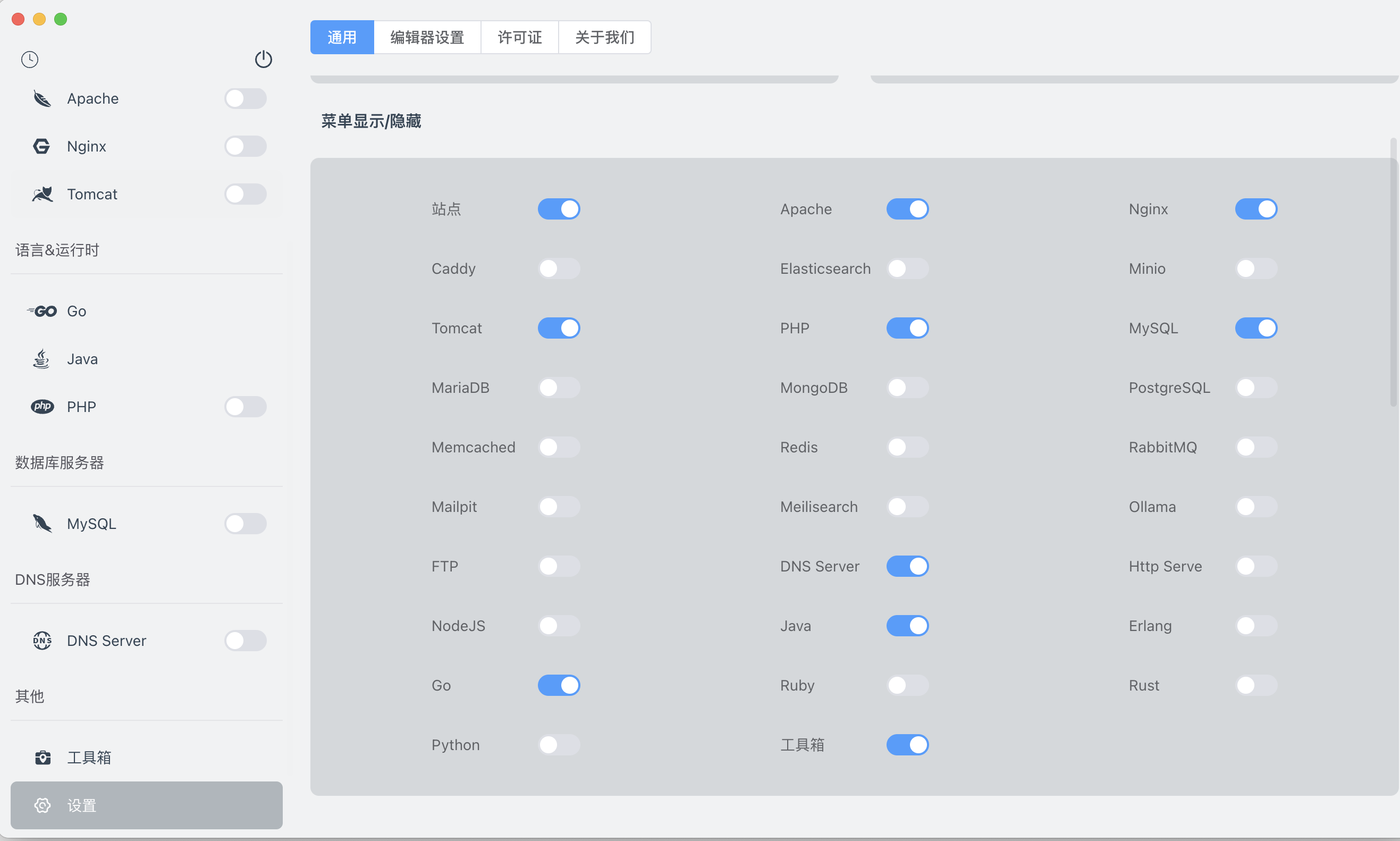Enable the Python menu toggle

click(559, 745)
